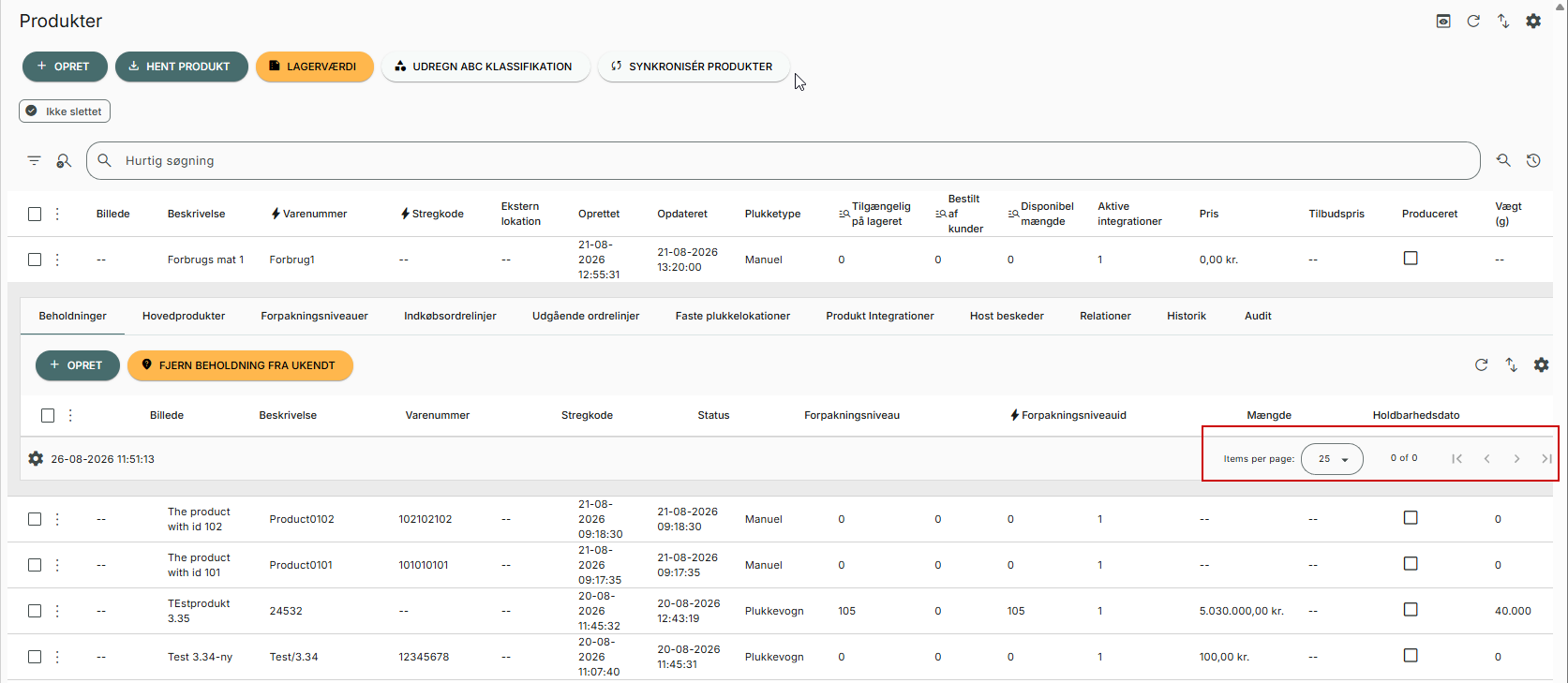This screenshot has height=683, width=1568.
Task: Open the Historik tab
Action: coord(1187,316)
